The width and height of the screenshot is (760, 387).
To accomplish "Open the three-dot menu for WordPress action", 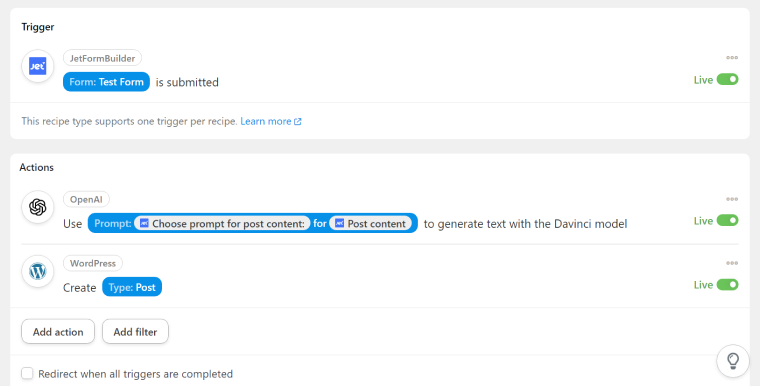I will pyautogui.click(x=732, y=263).
